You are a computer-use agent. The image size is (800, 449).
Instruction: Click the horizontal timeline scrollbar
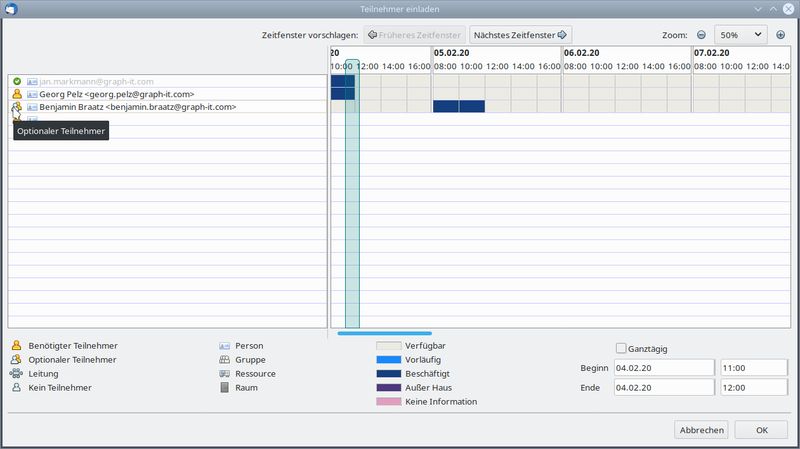pyautogui.click(x=385, y=333)
